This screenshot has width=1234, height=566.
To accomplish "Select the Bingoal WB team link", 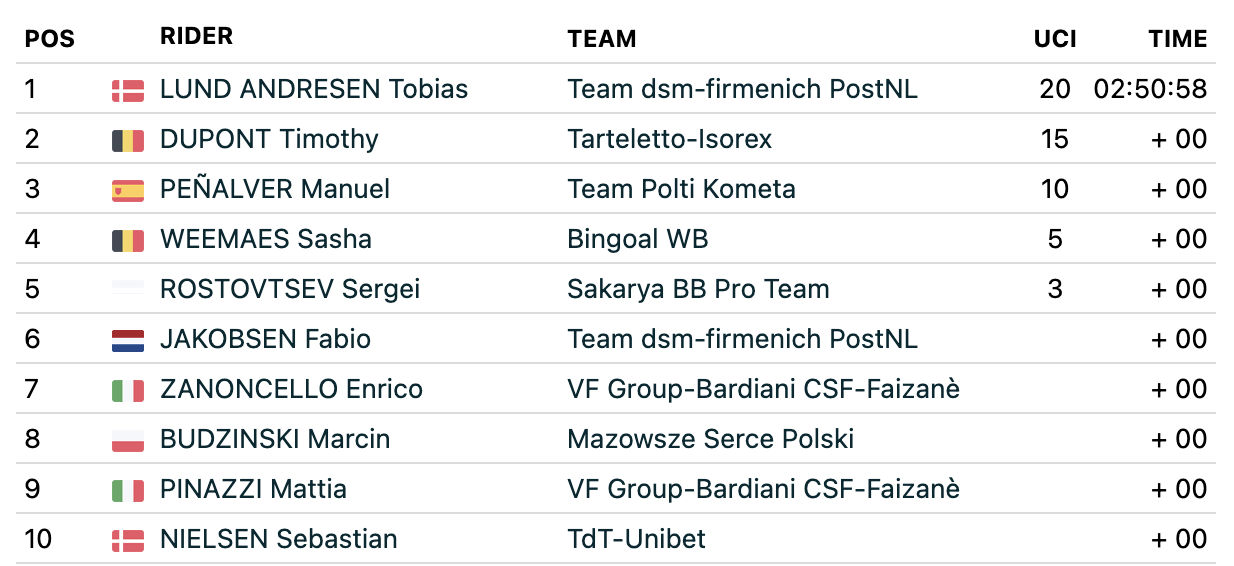I will coord(638,239).
